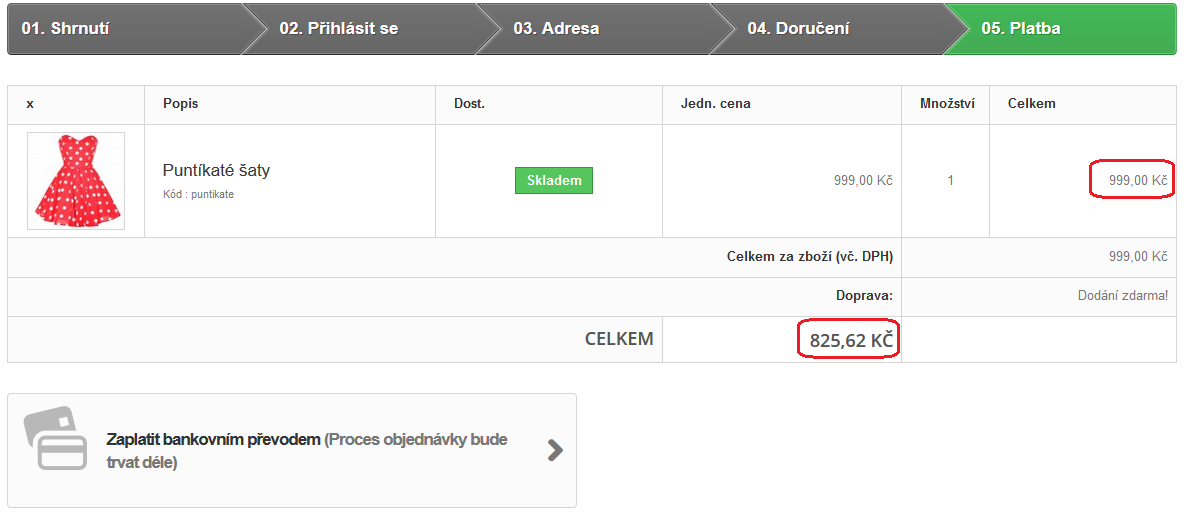
Task: Click the green Skladem availability badge
Action: coord(553,181)
